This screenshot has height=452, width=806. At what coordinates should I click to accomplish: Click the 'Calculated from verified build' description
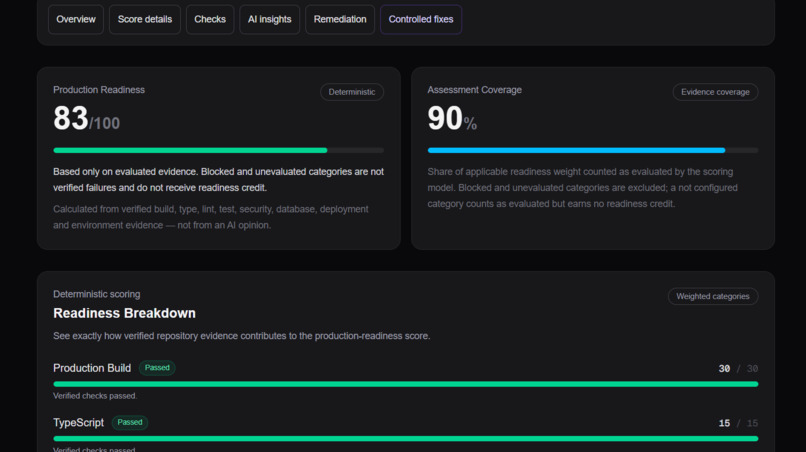(x=211, y=217)
